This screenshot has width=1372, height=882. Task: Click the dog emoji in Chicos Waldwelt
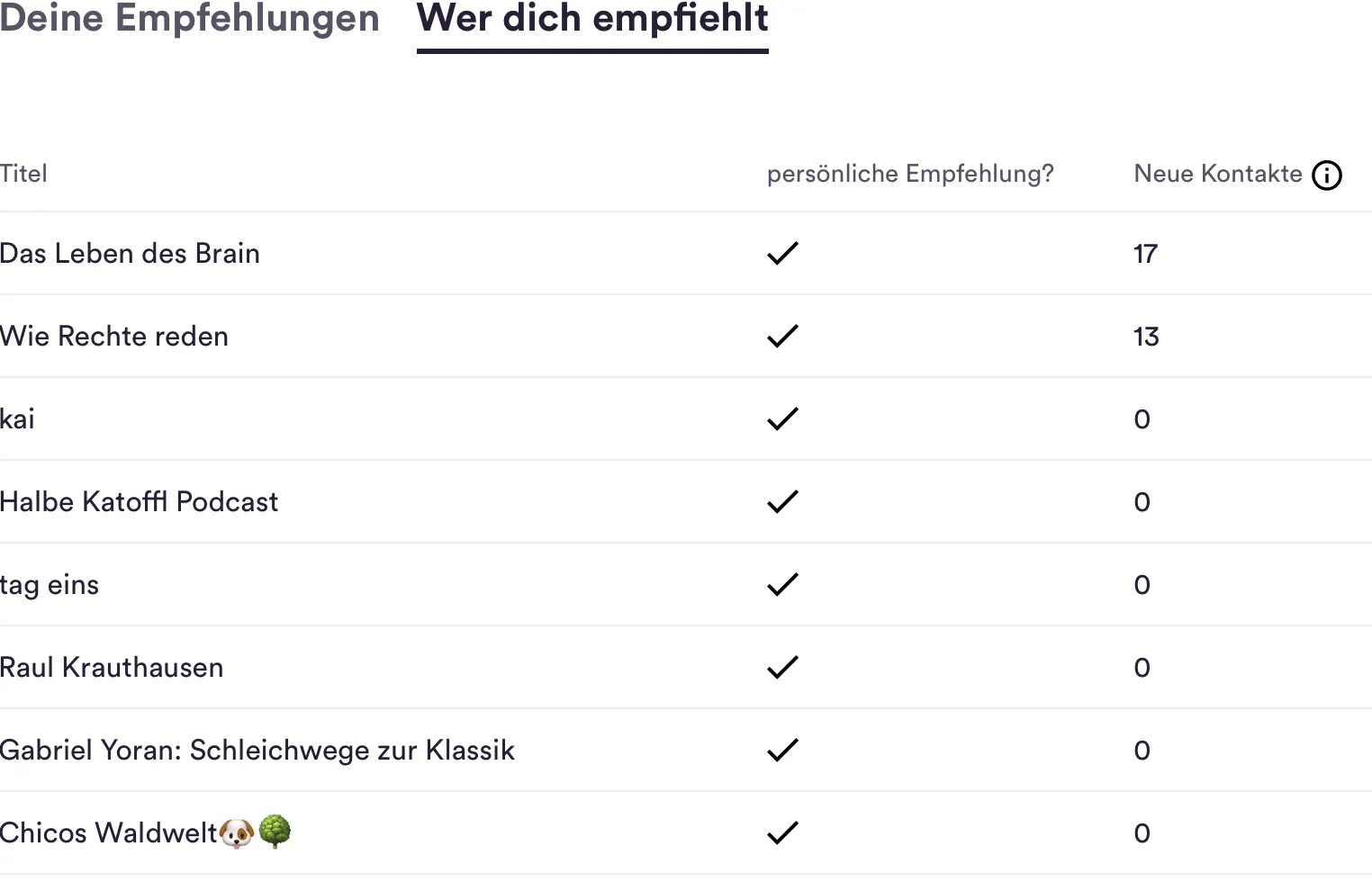pos(237,833)
